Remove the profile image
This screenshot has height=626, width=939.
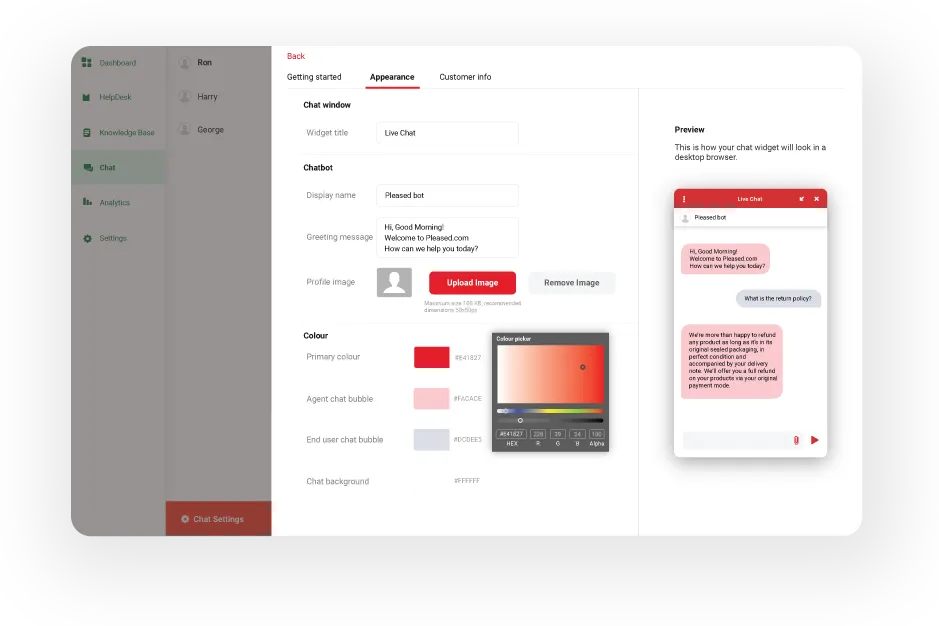[x=571, y=283]
